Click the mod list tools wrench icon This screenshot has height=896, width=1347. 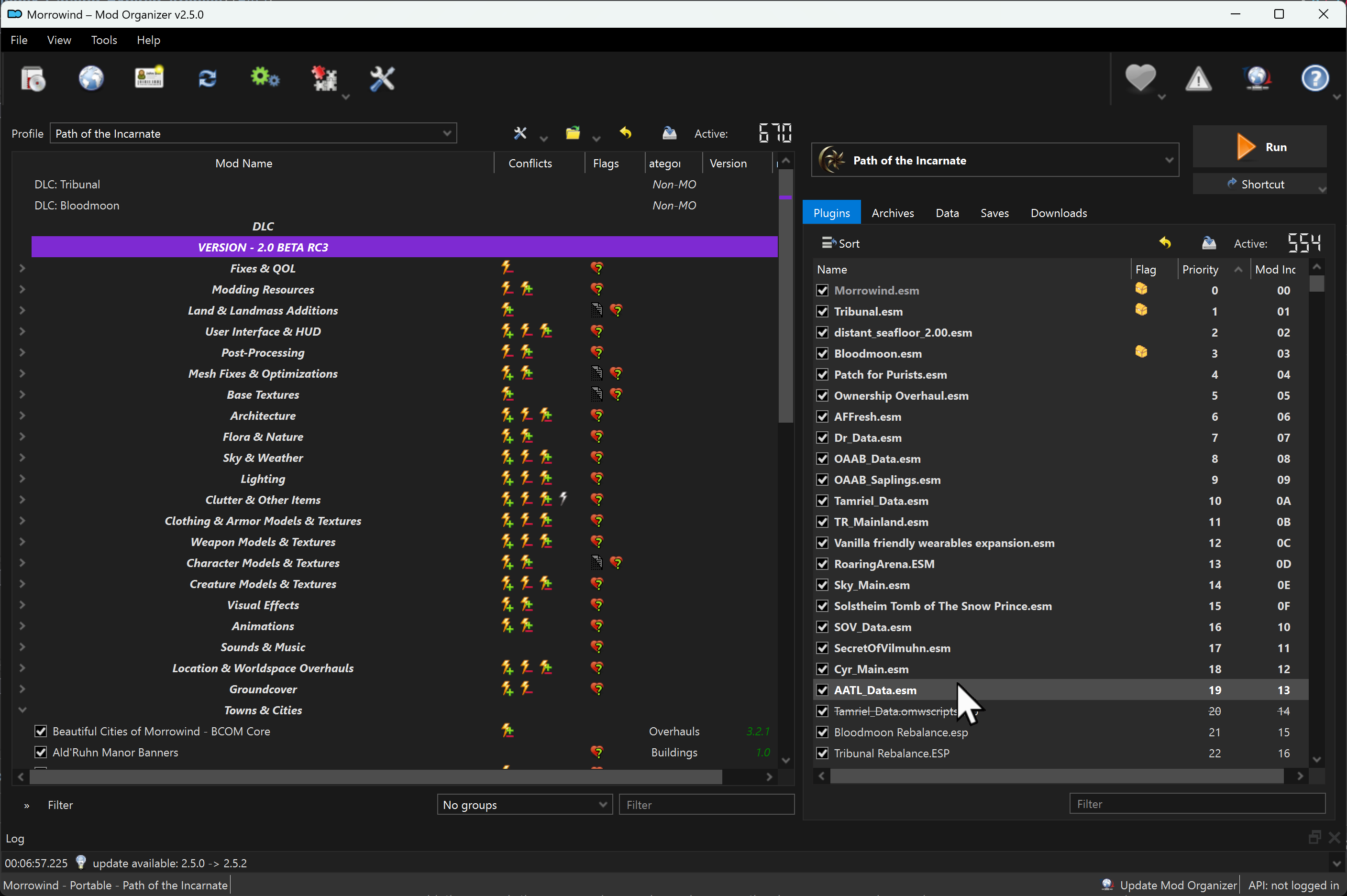[x=519, y=133]
